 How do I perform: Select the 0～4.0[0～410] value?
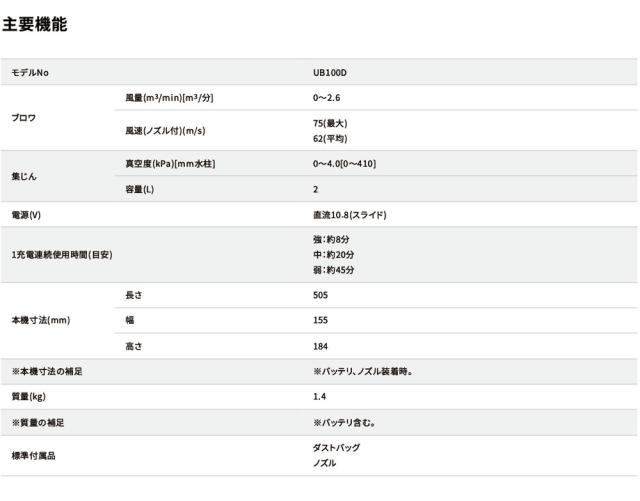click(344, 164)
